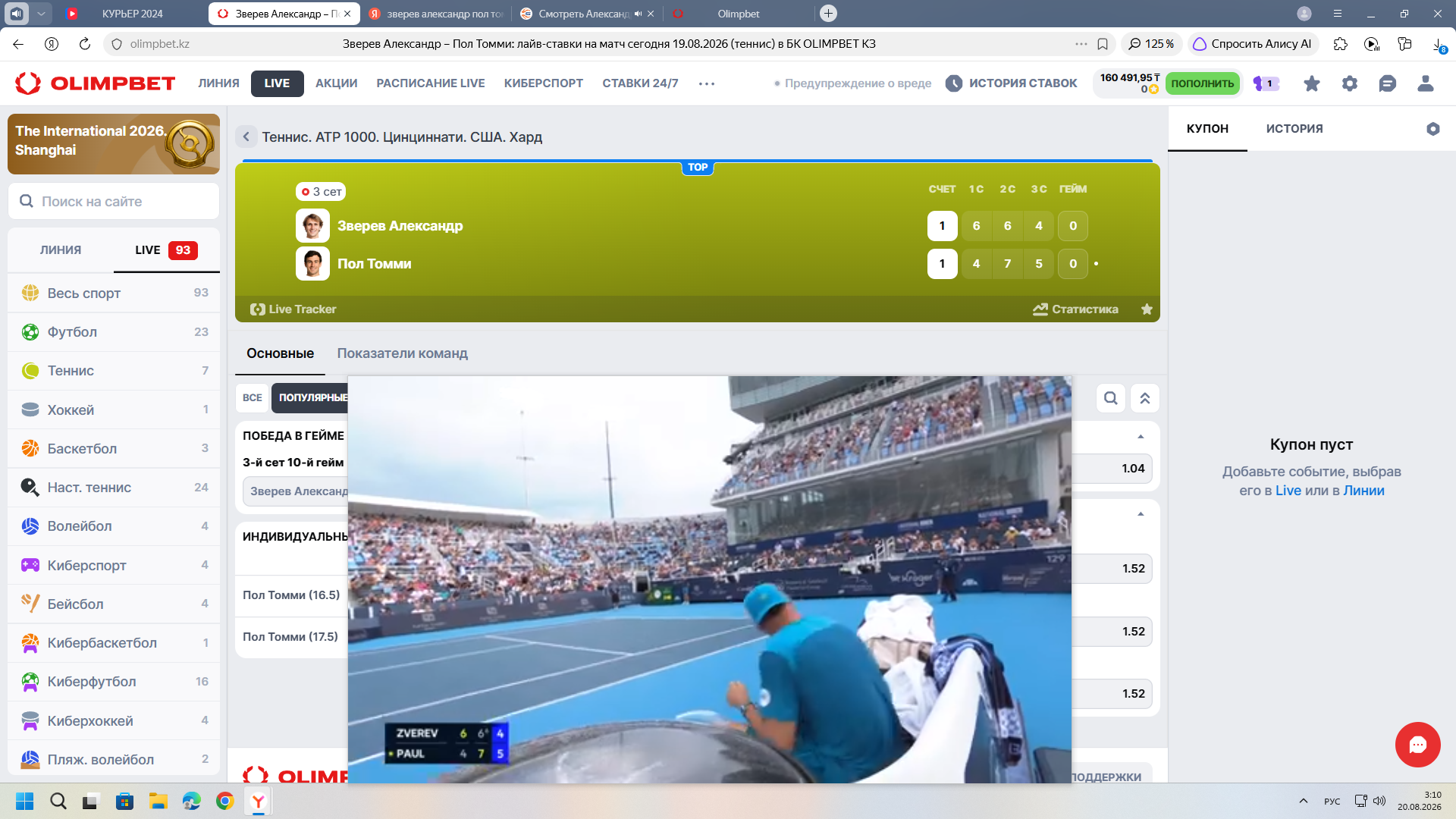1456x819 pixels.
Task: Open КИБЕРСПОРТ in top navigation
Action: 544,83
